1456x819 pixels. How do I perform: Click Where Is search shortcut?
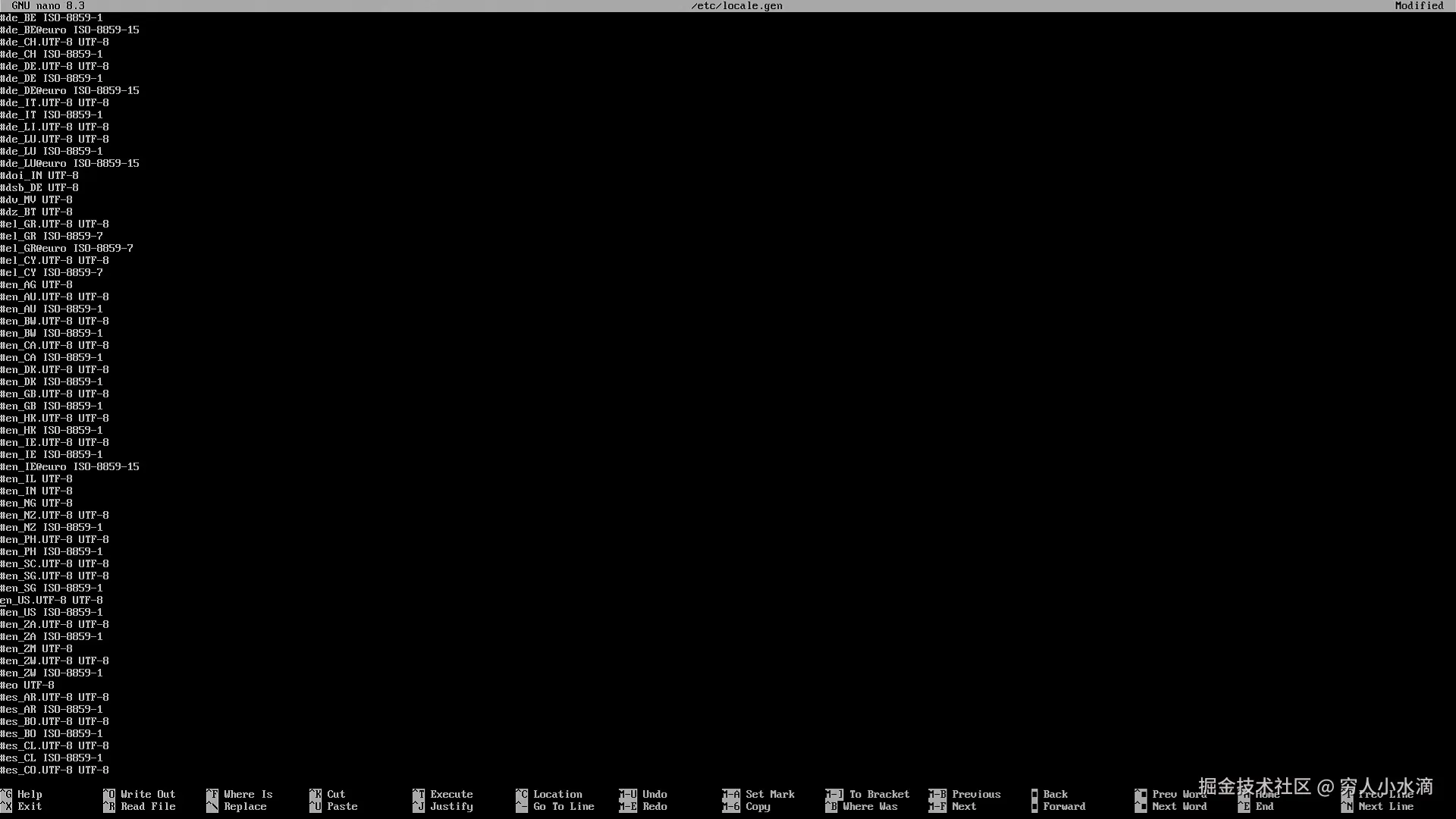tap(248, 794)
